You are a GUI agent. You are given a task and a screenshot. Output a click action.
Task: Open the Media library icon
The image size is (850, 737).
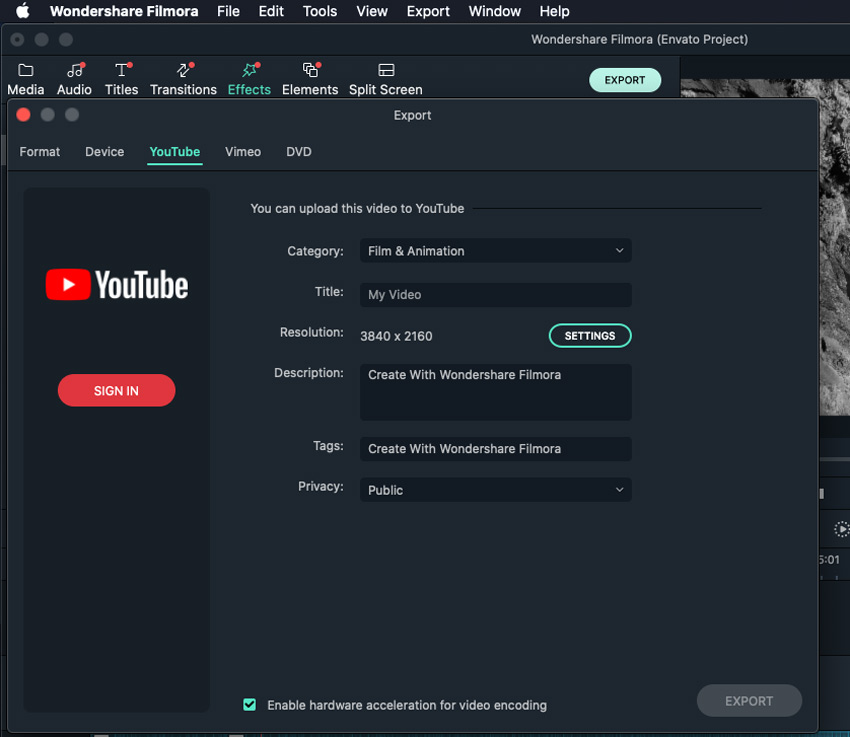25,70
